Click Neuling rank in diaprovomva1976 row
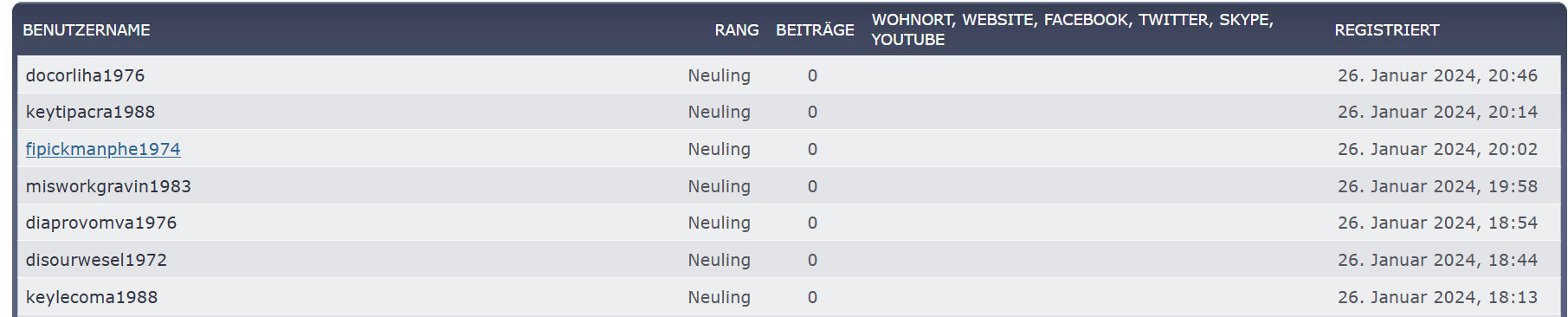1568x317 pixels. pyautogui.click(x=719, y=223)
